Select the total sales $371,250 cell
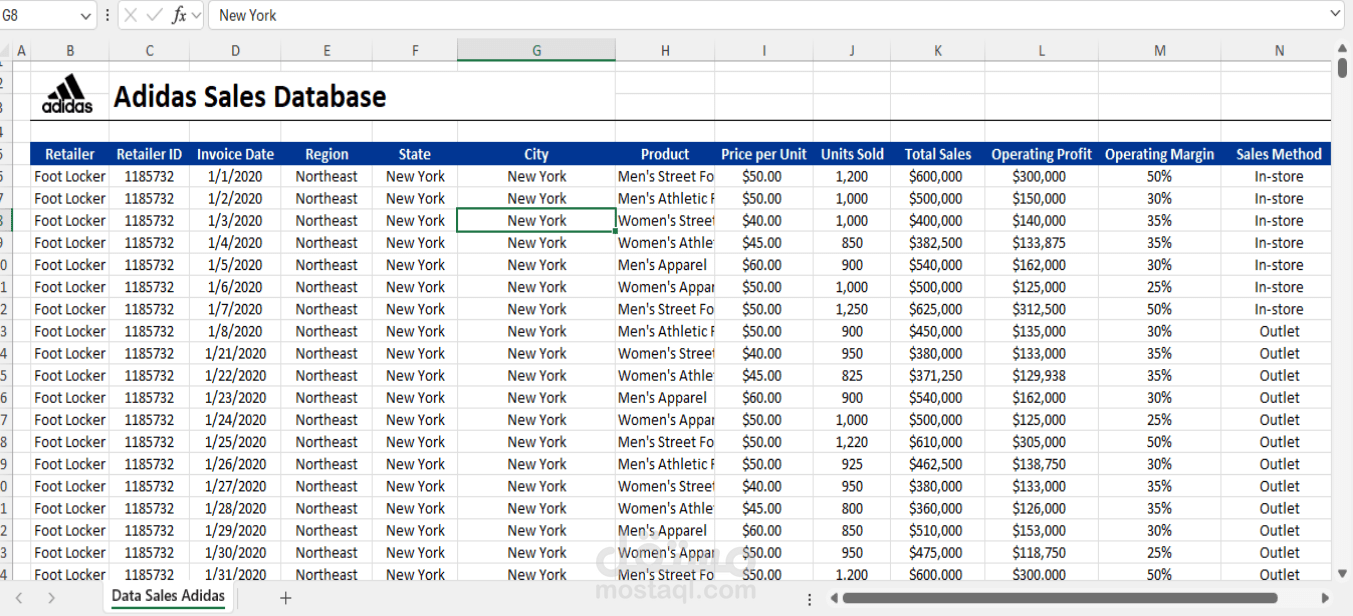 click(938, 375)
